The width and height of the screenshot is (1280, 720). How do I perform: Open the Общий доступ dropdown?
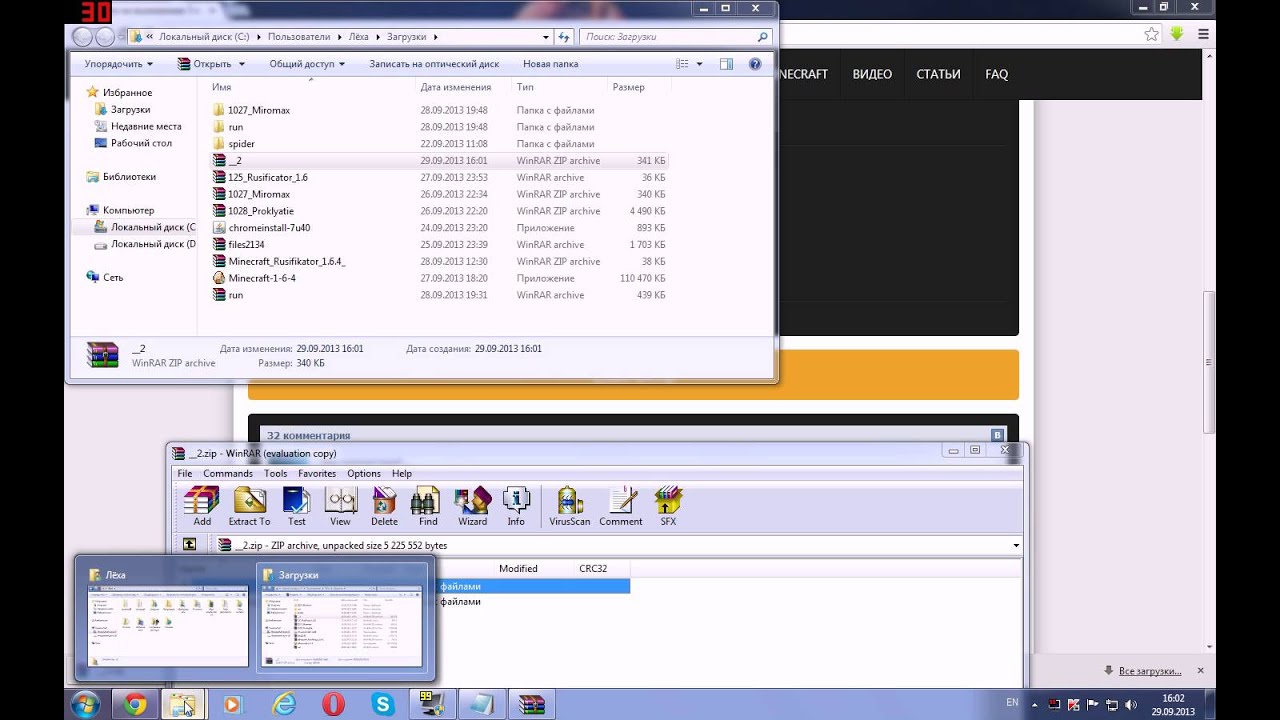(307, 64)
